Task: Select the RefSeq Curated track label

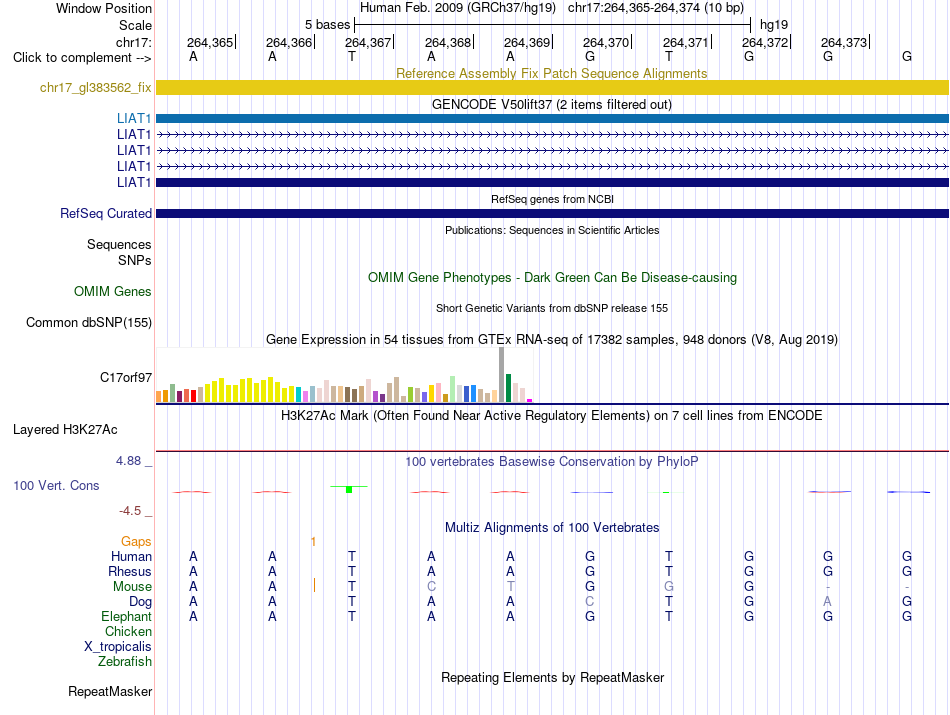Action: pyautogui.click(x=105, y=213)
